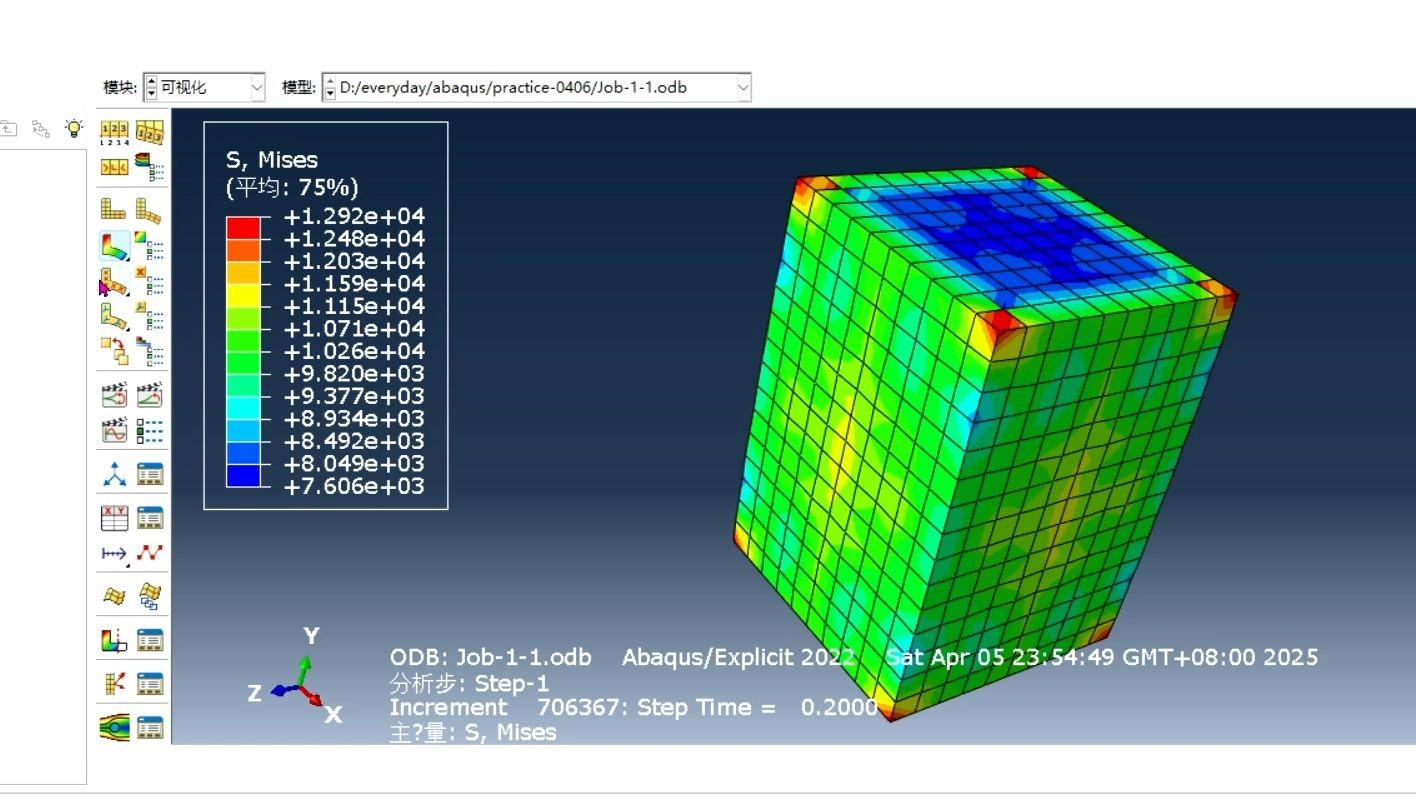1416x797 pixels.
Task: Start the Animate Time History tool
Action: coord(114,395)
